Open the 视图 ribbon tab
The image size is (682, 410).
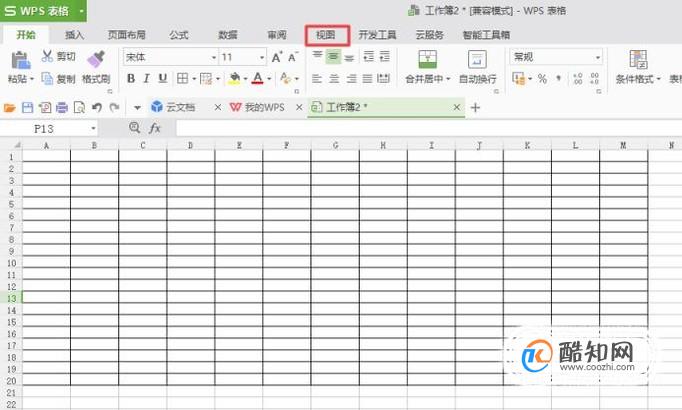[x=326, y=35]
